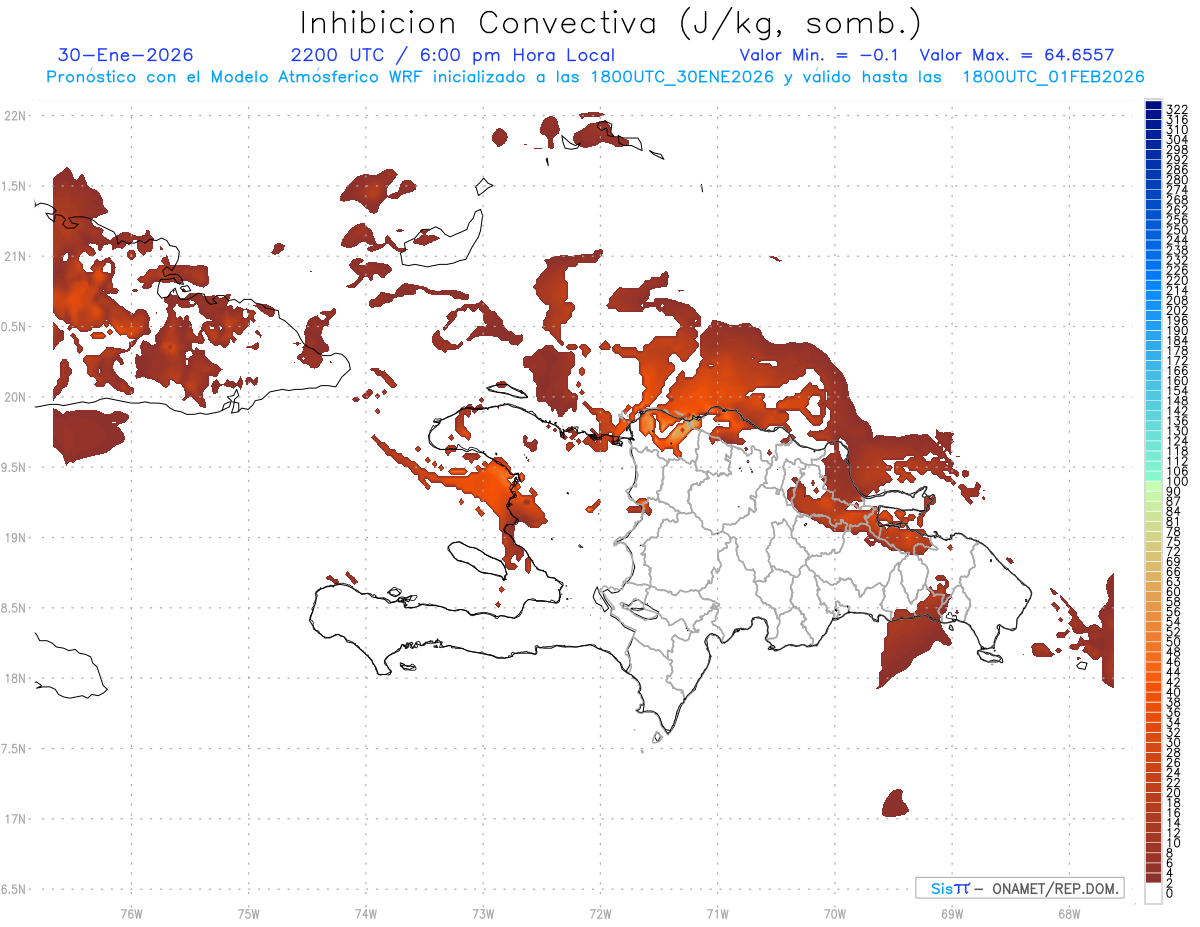1200x927 pixels.
Task: Click the '202' value on the color scale
Action: point(1177,311)
